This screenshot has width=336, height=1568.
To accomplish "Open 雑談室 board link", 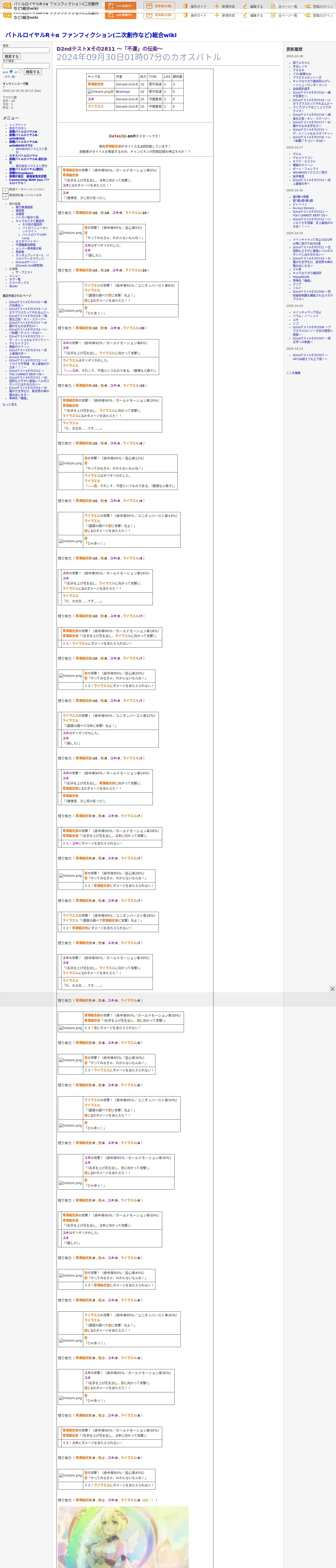I will click(x=20, y=211).
